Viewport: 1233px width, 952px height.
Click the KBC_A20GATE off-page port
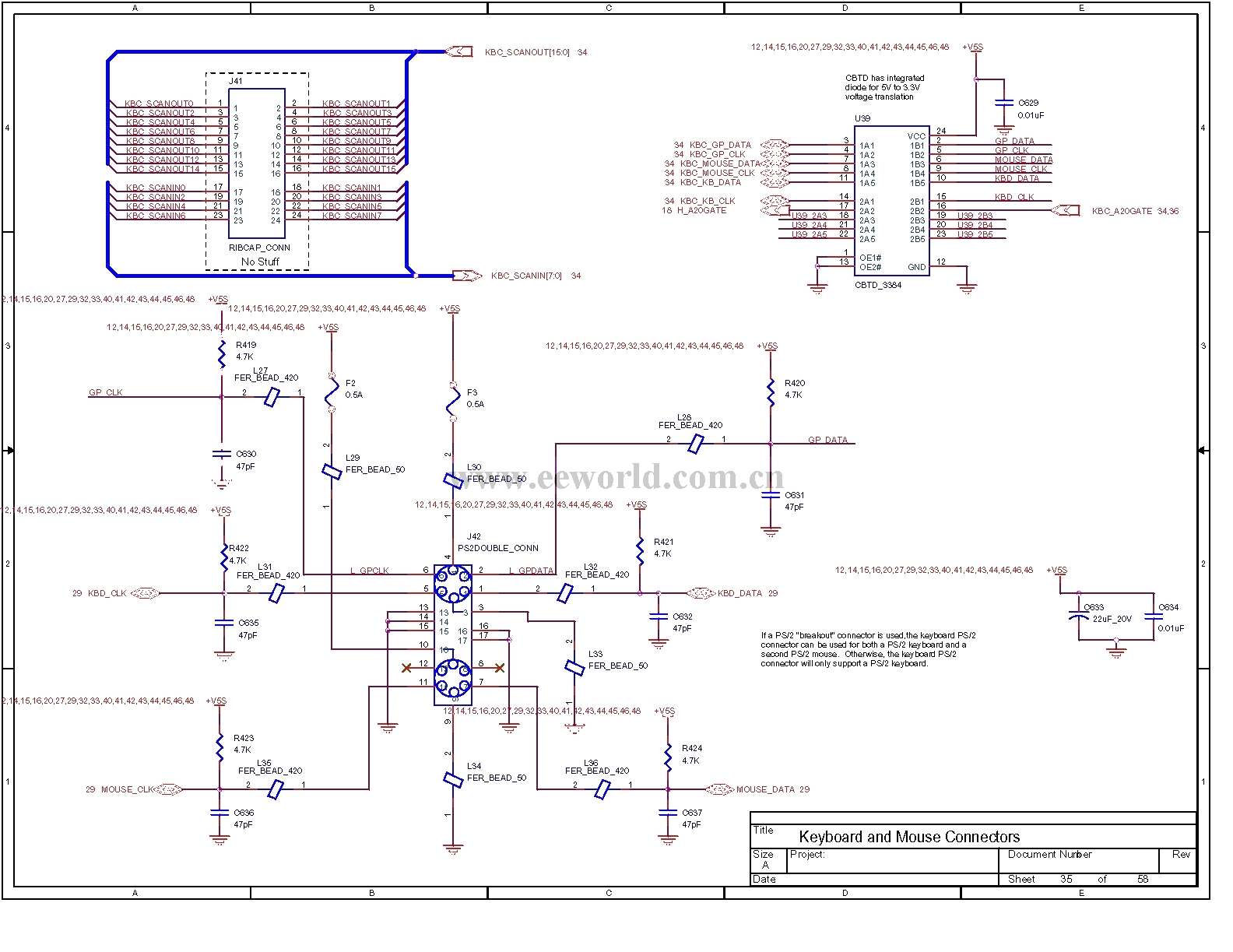(1065, 210)
